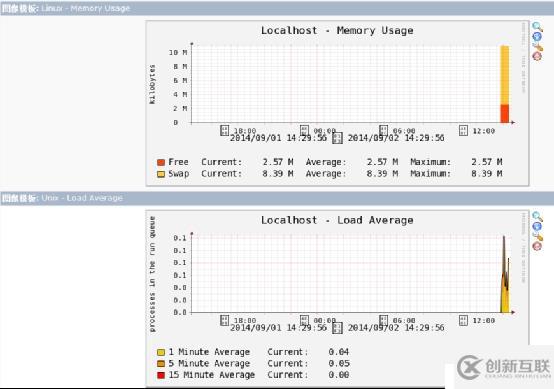Click the 5 Minute Average legend swatch

click(x=161, y=363)
